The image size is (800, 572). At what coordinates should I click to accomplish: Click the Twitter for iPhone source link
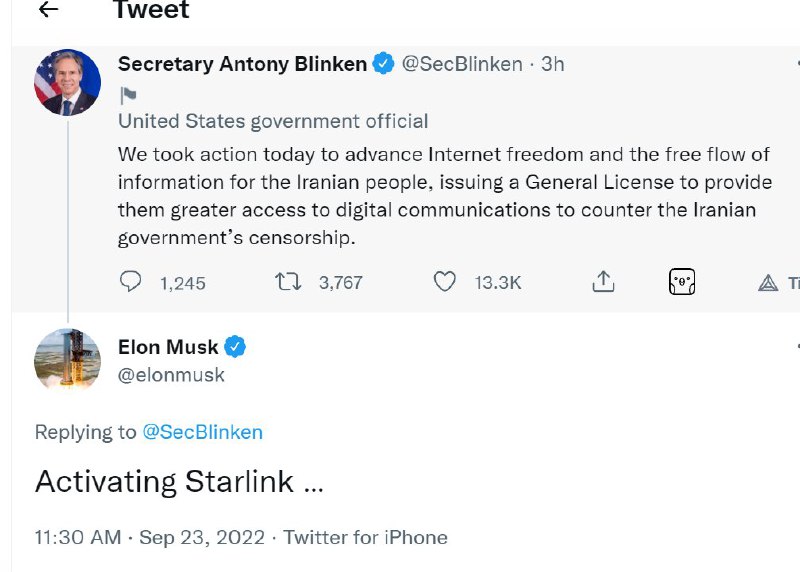pyautogui.click(x=365, y=537)
